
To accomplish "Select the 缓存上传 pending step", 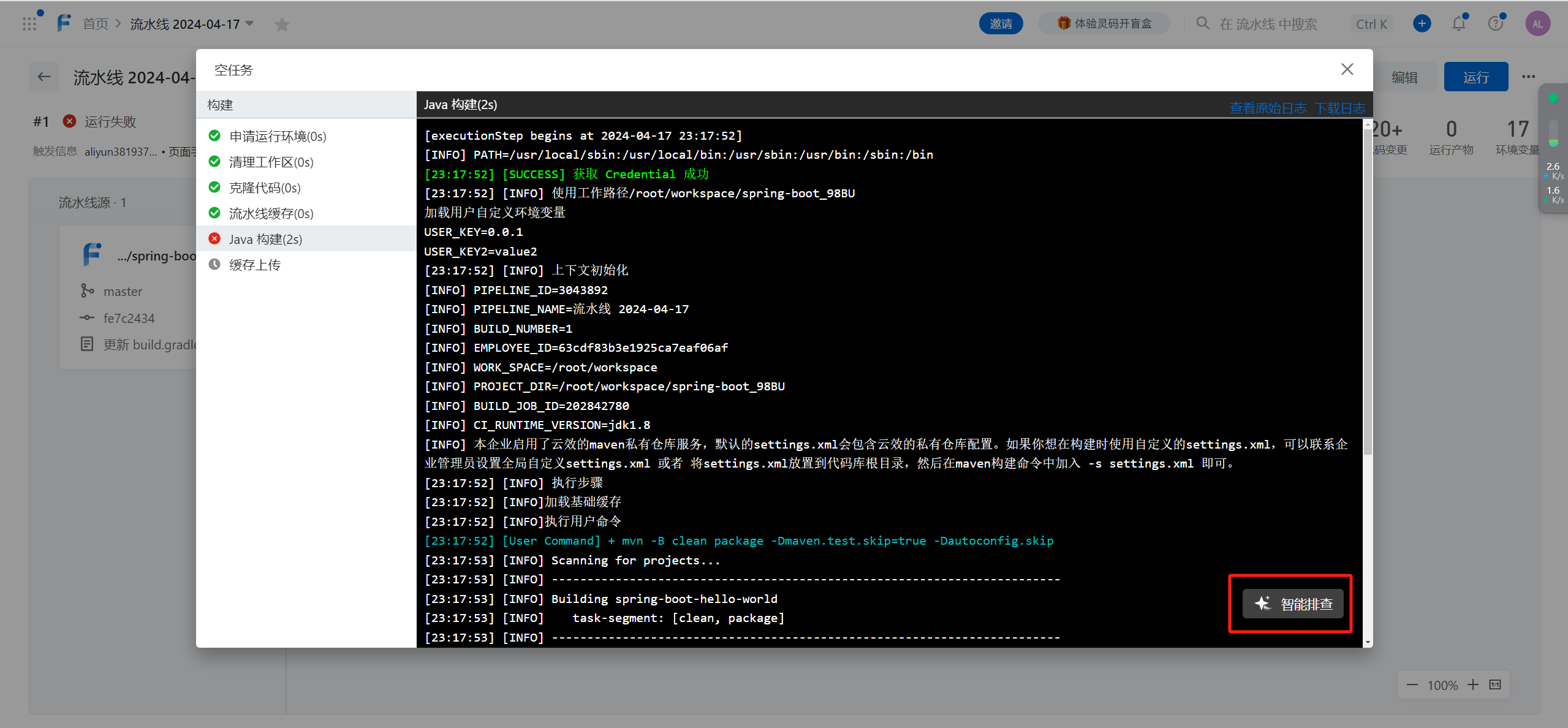I will 254,265.
